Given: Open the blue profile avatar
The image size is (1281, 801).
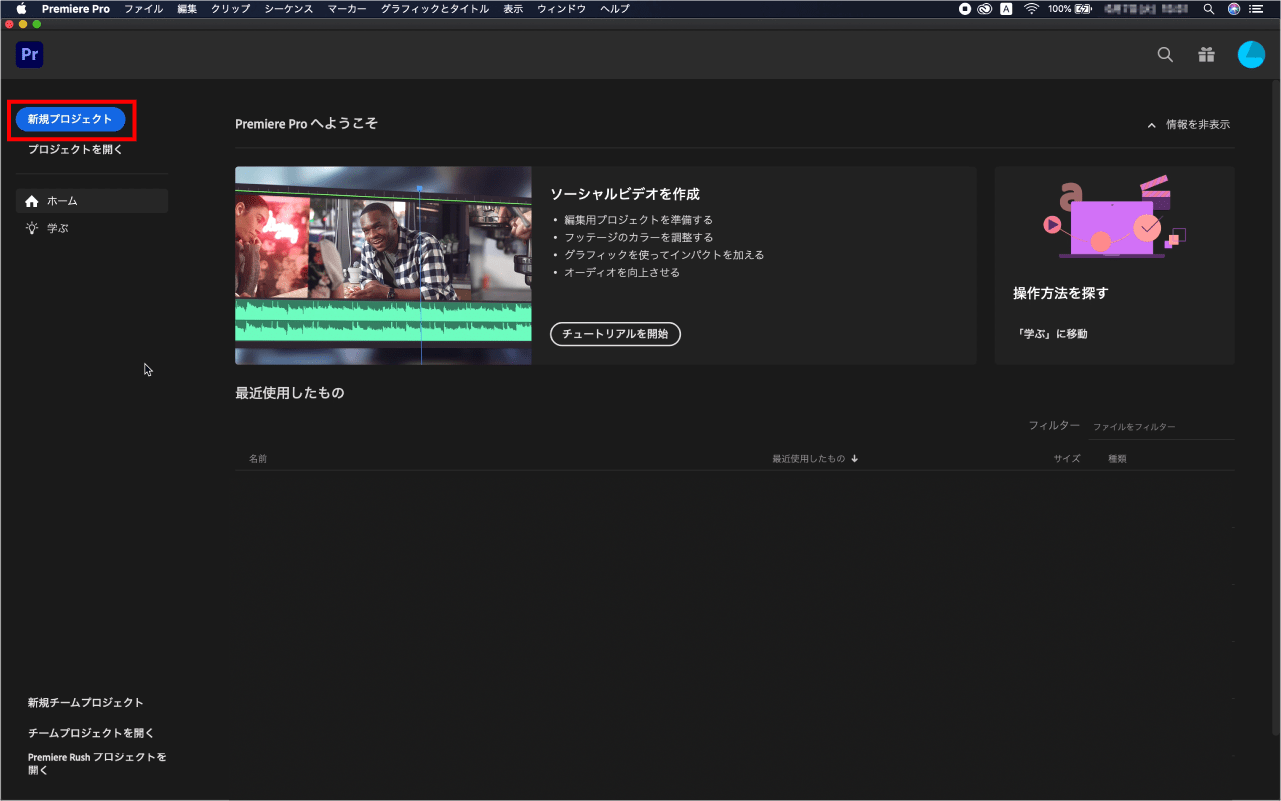Looking at the screenshot, I should point(1251,55).
